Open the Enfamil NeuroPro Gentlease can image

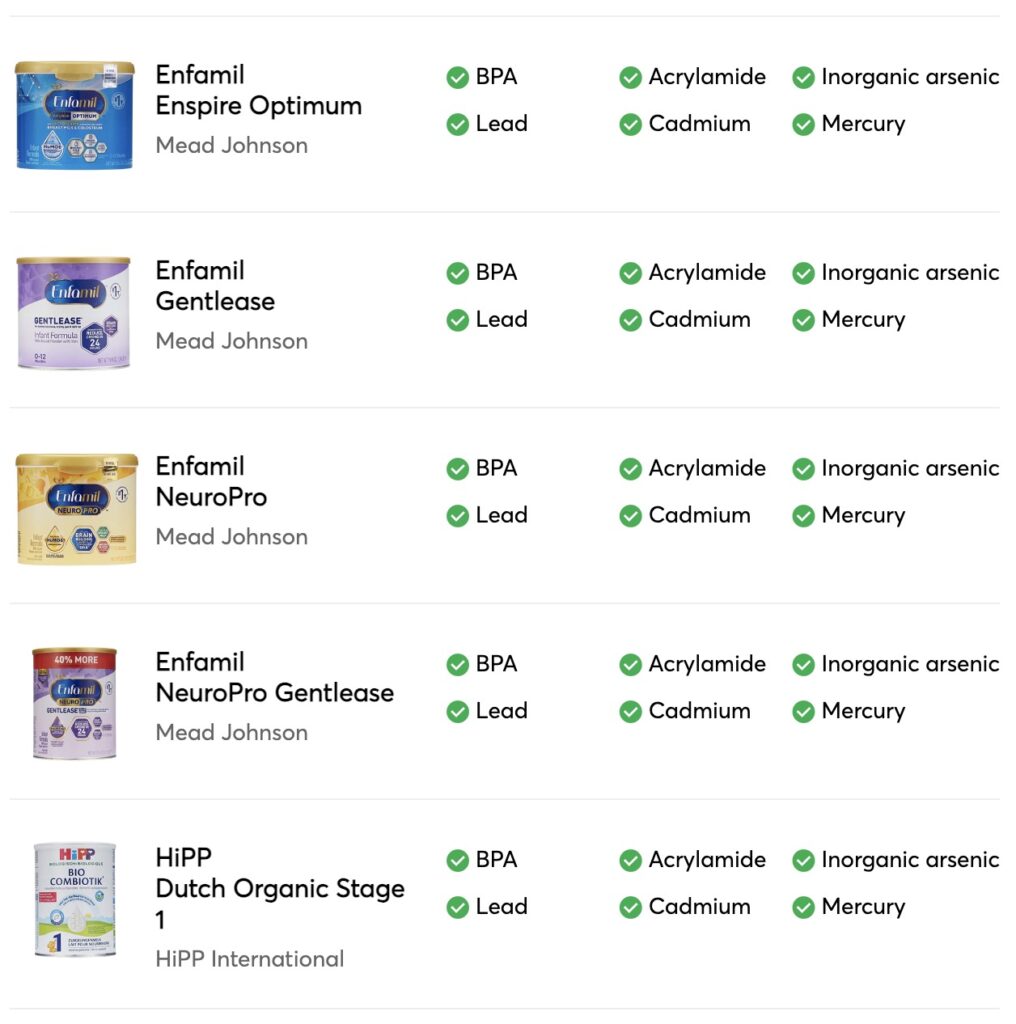click(74, 703)
